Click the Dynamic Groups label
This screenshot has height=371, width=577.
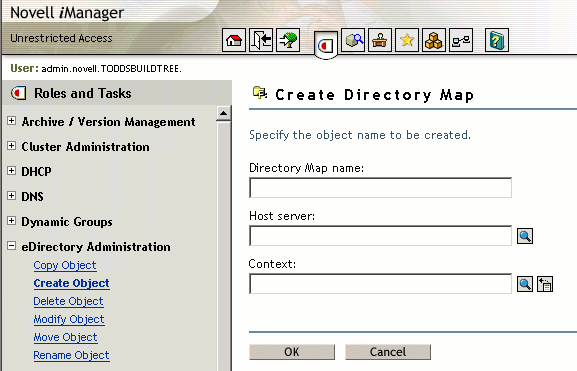coord(67,222)
